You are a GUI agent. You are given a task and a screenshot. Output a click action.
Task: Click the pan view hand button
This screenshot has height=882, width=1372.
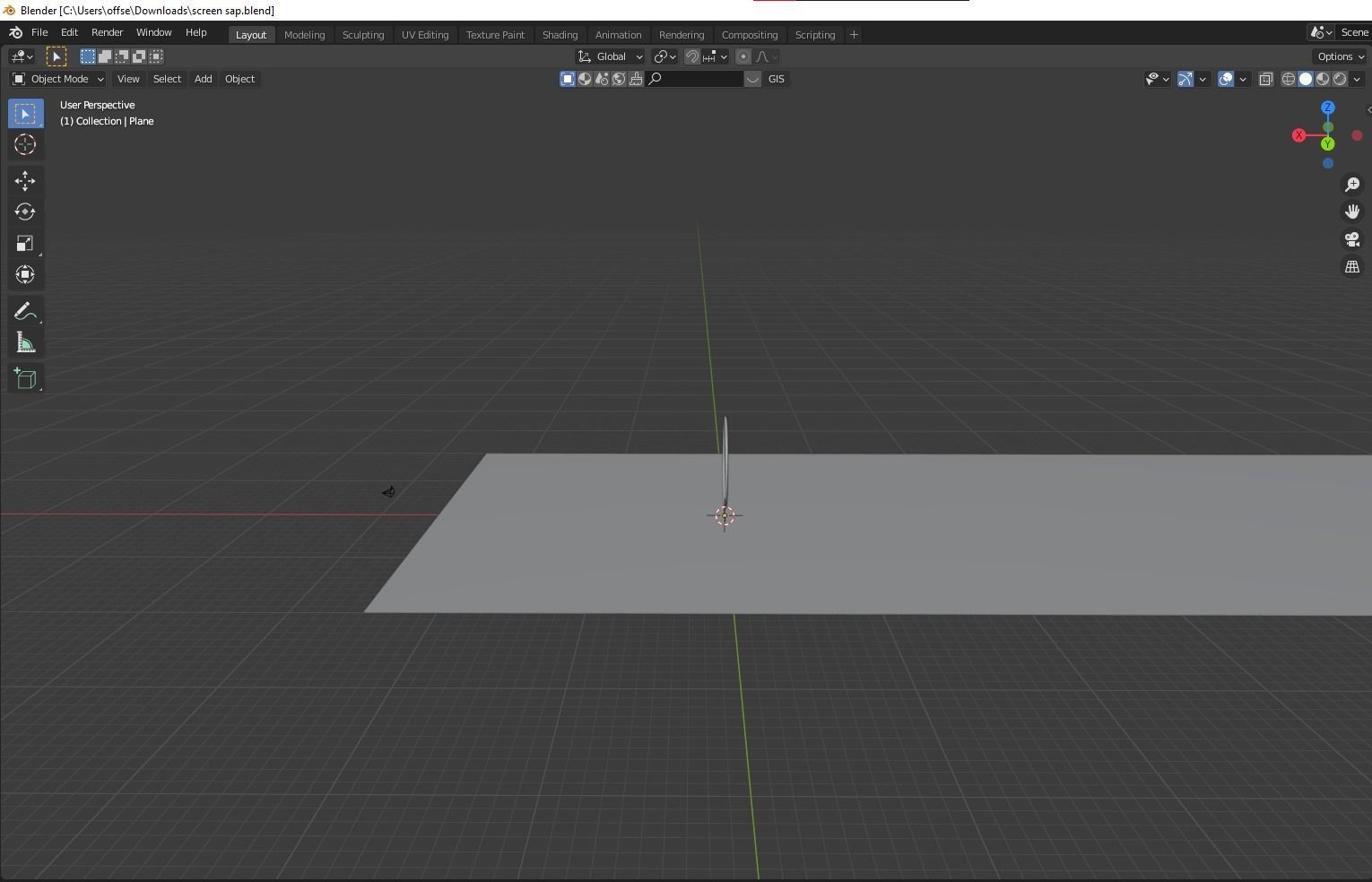point(1352,212)
